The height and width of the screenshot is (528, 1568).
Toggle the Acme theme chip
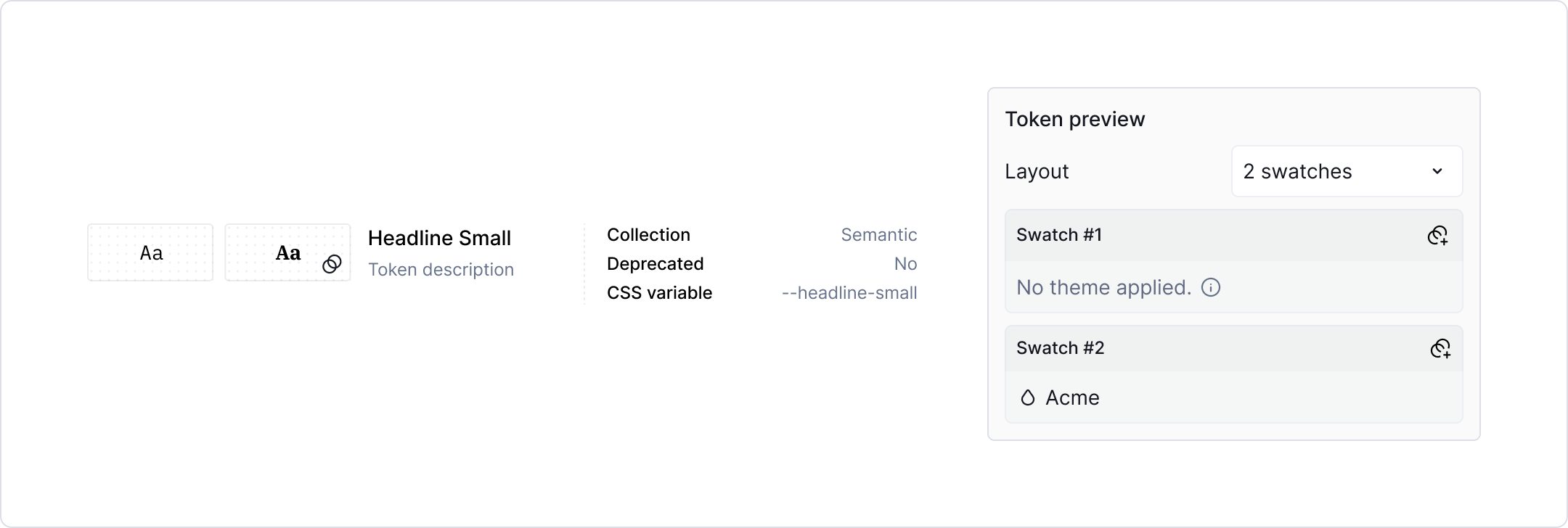pyautogui.click(x=1058, y=397)
